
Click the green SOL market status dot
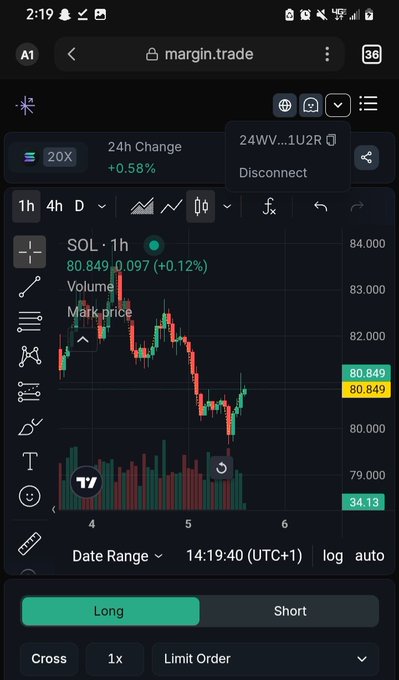[154, 246]
